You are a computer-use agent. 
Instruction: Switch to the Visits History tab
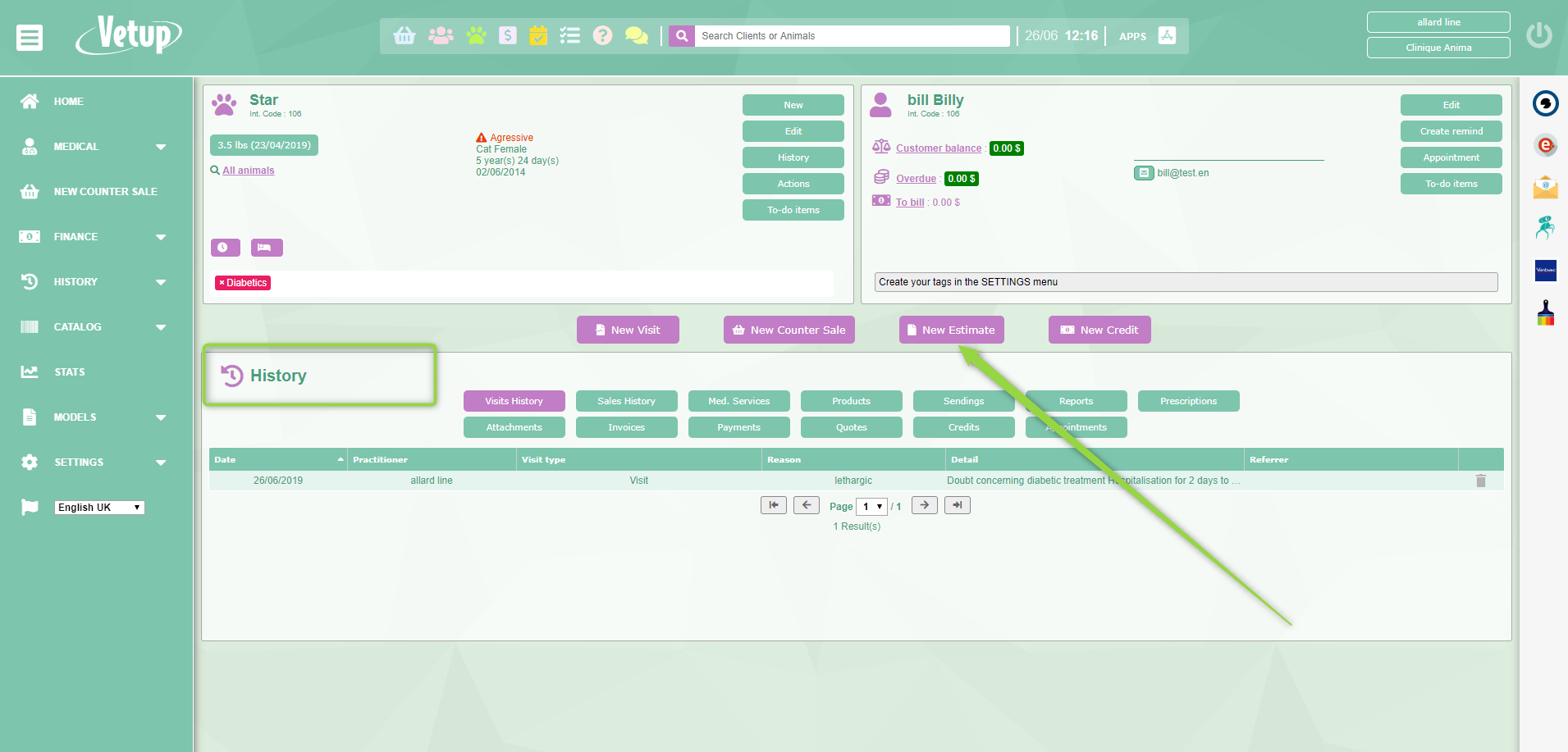pyautogui.click(x=514, y=401)
